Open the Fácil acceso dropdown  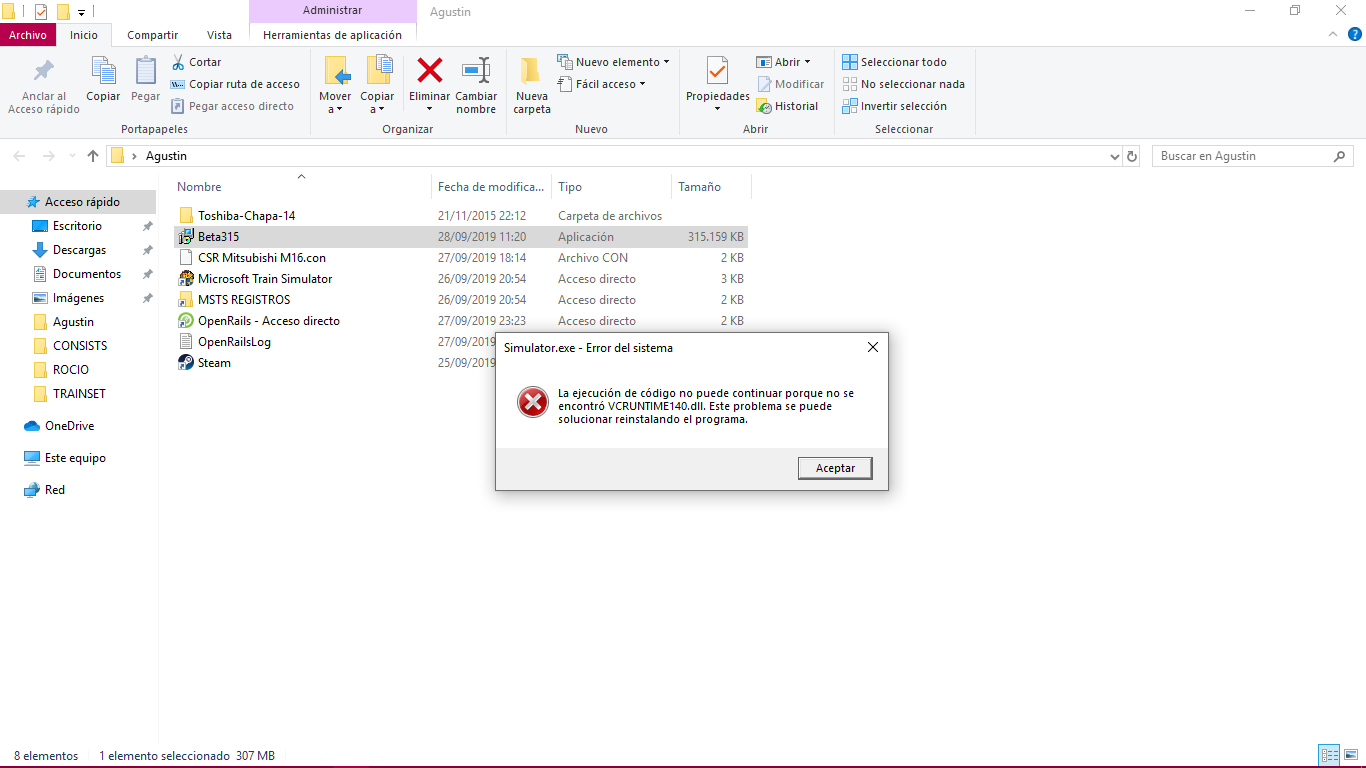coord(601,84)
